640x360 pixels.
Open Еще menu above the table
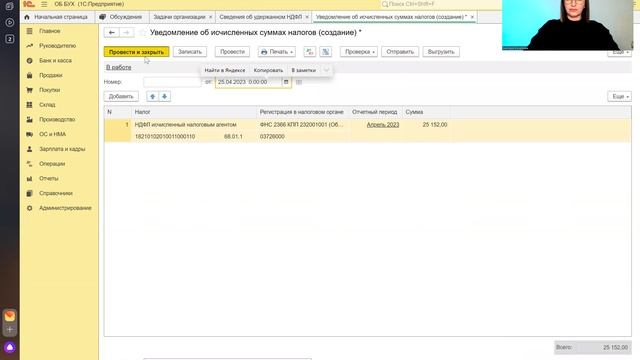click(x=620, y=96)
